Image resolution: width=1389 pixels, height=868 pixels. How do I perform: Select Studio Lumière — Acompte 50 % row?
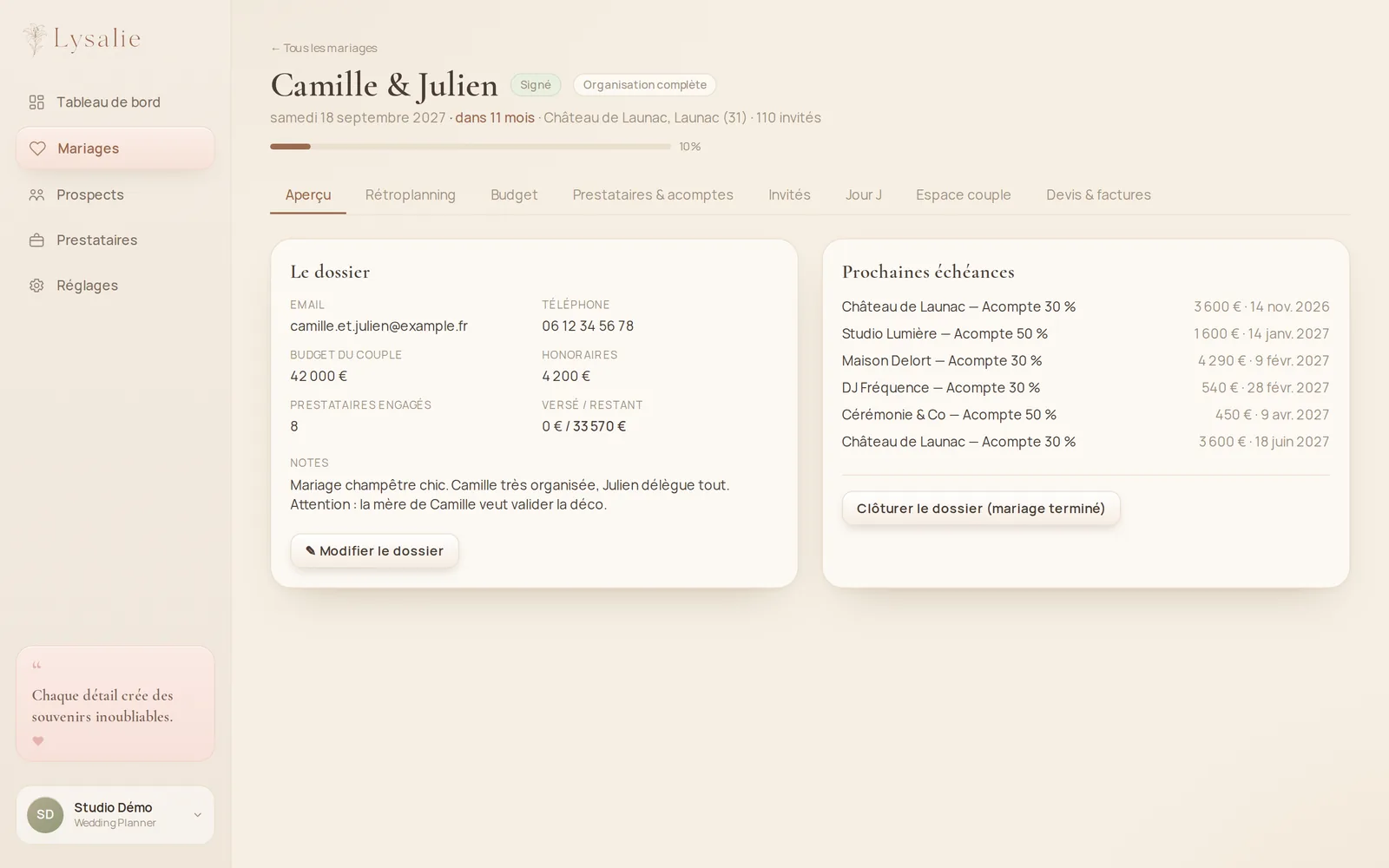(x=1085, y=334)
